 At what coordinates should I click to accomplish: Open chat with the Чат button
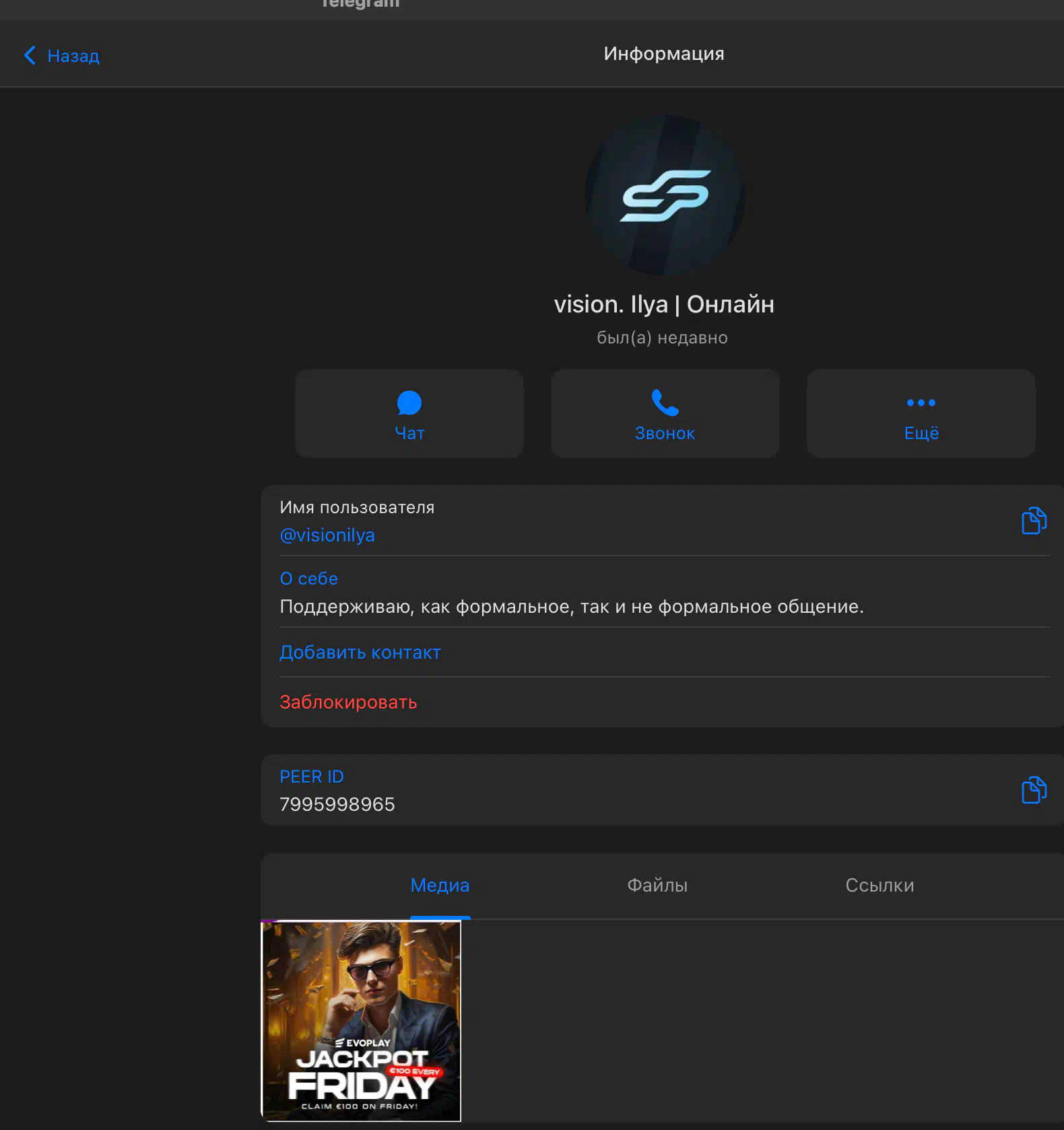409,413
